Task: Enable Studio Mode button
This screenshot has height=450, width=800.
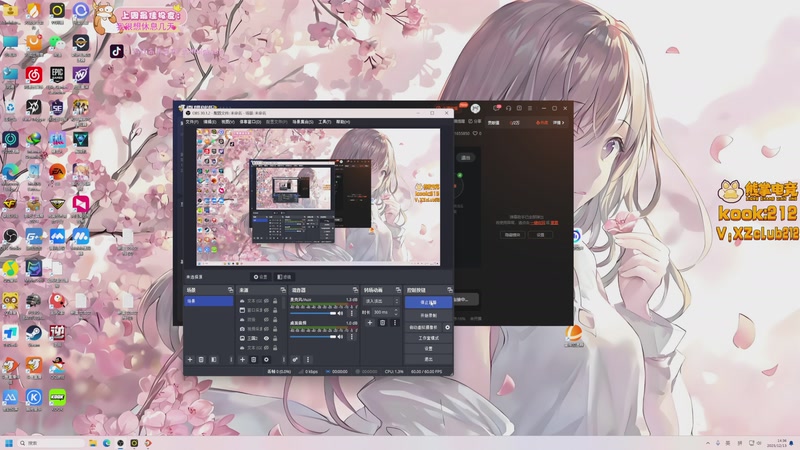Action: click(429, 338)
